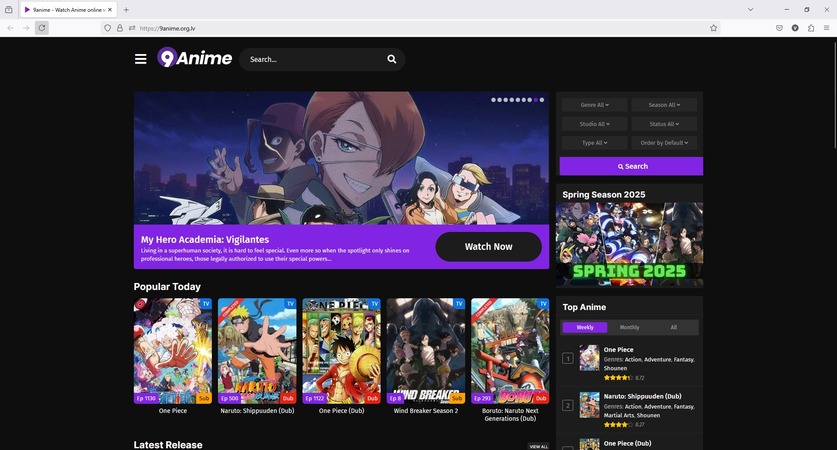This screenshot has width=837, height=450.
Task: Open a new tab with the plus button
Action: pyautogui.click(x=126, y=10)
